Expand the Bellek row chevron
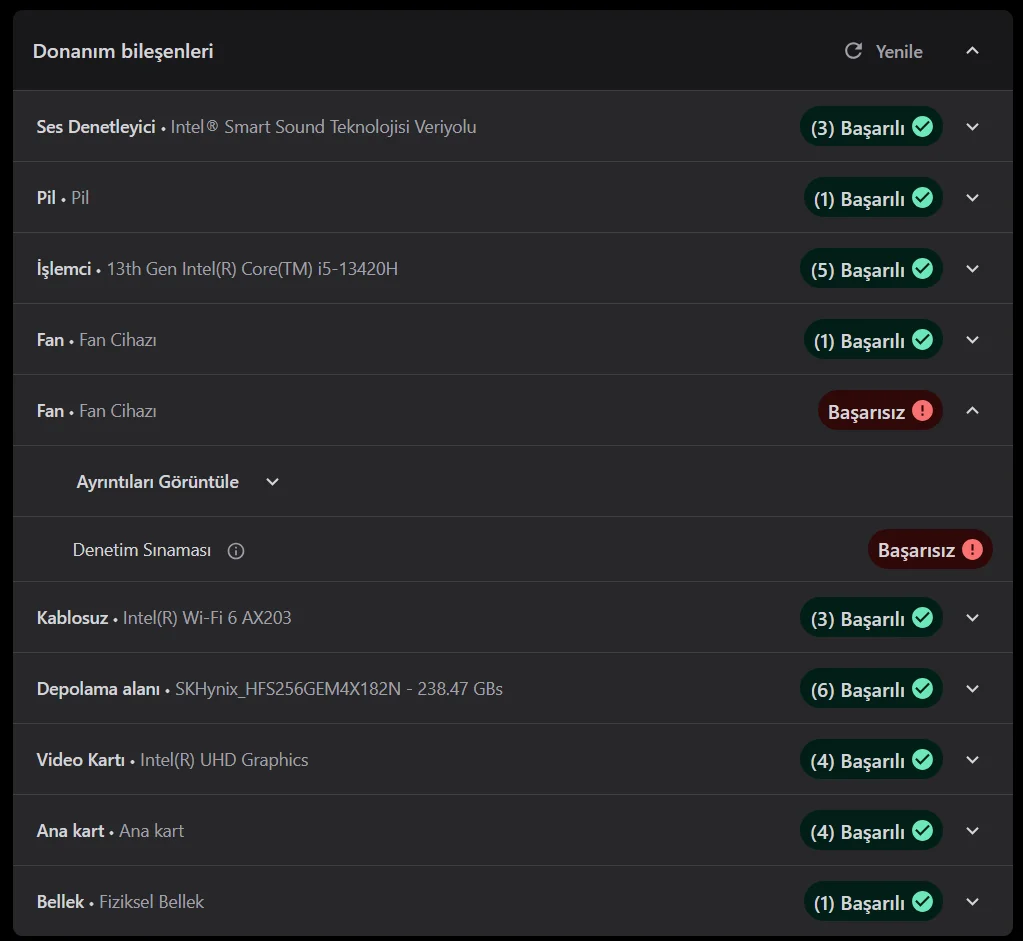 coord(972,902)
